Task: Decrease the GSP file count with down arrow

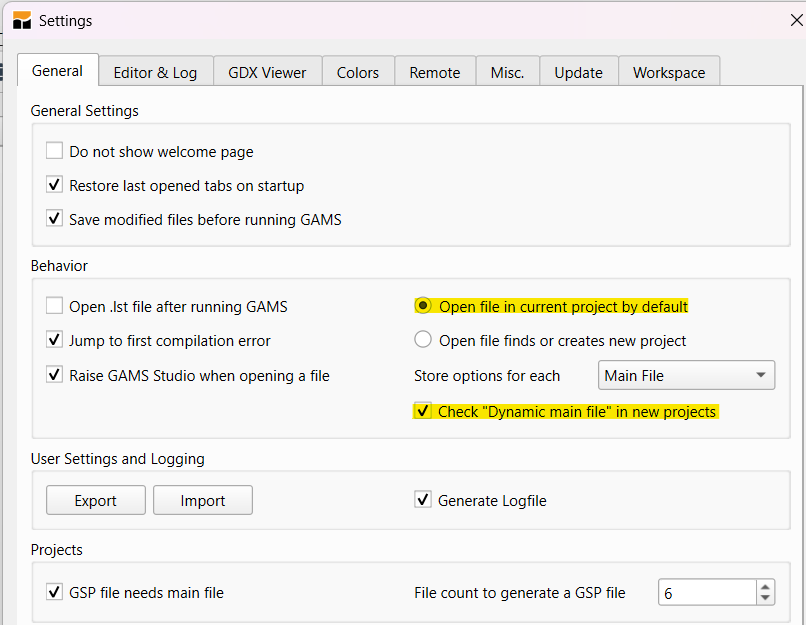Action: tap(765, 598)
